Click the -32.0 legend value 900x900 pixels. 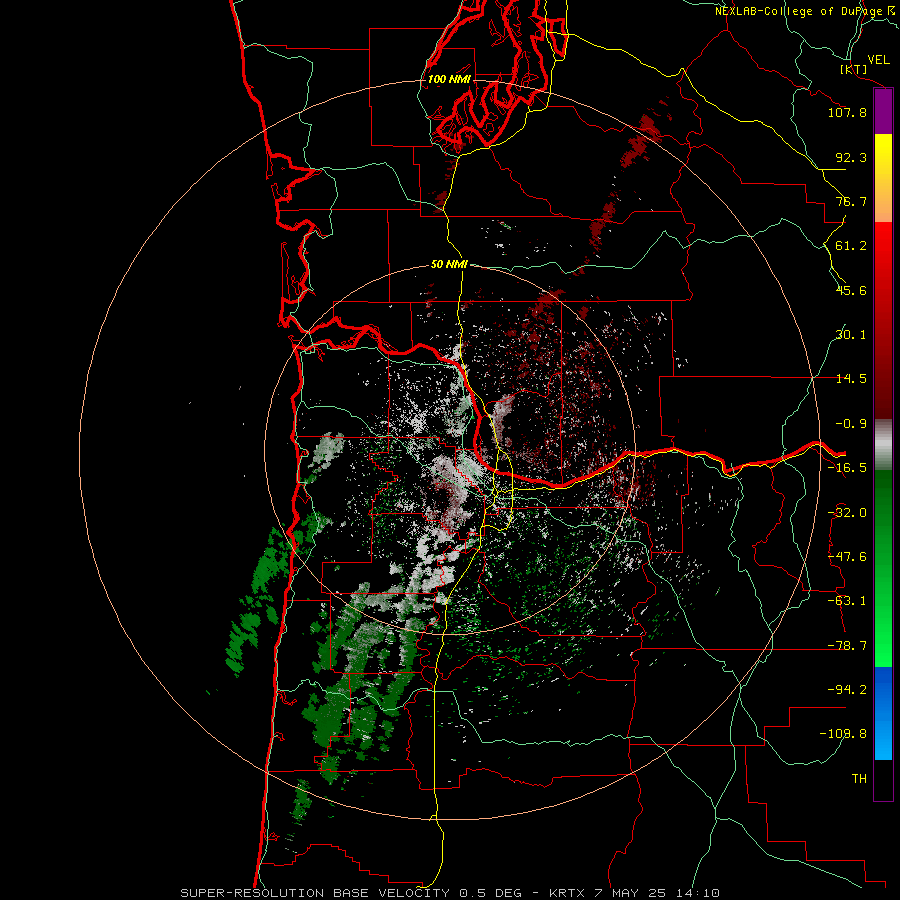[x=847, y=513]
